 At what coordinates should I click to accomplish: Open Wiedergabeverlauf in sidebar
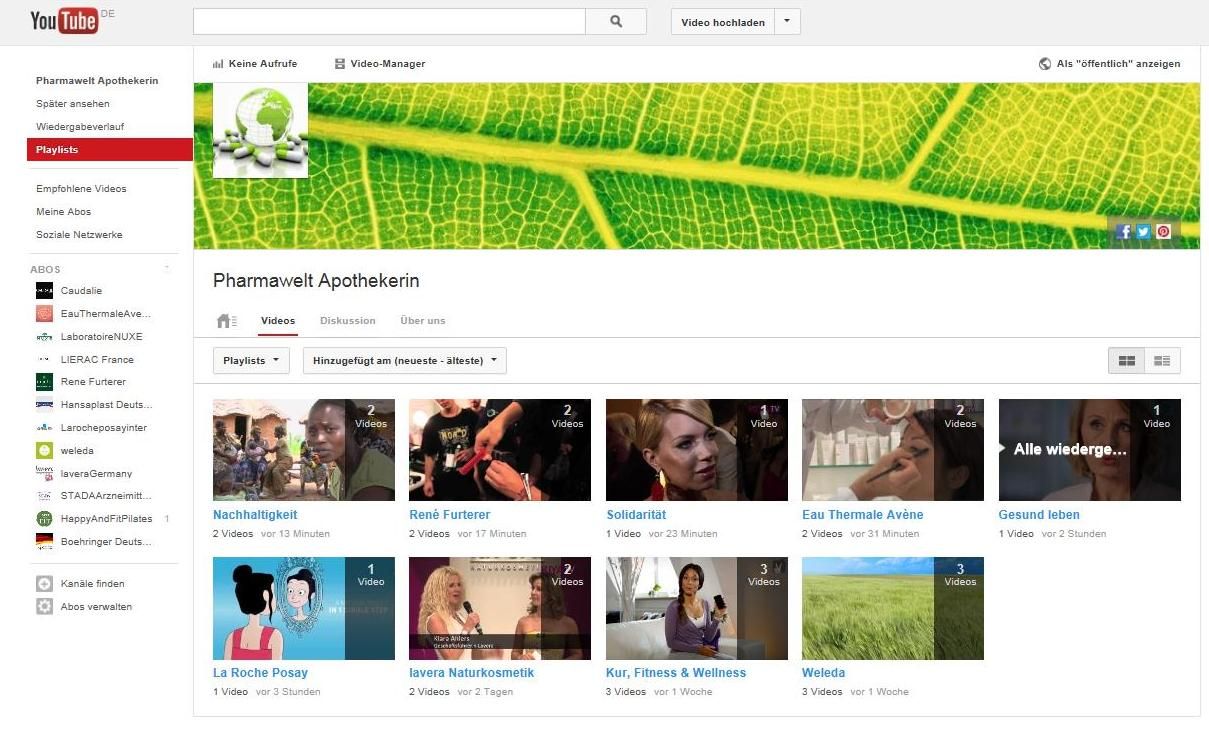(80, 127)
